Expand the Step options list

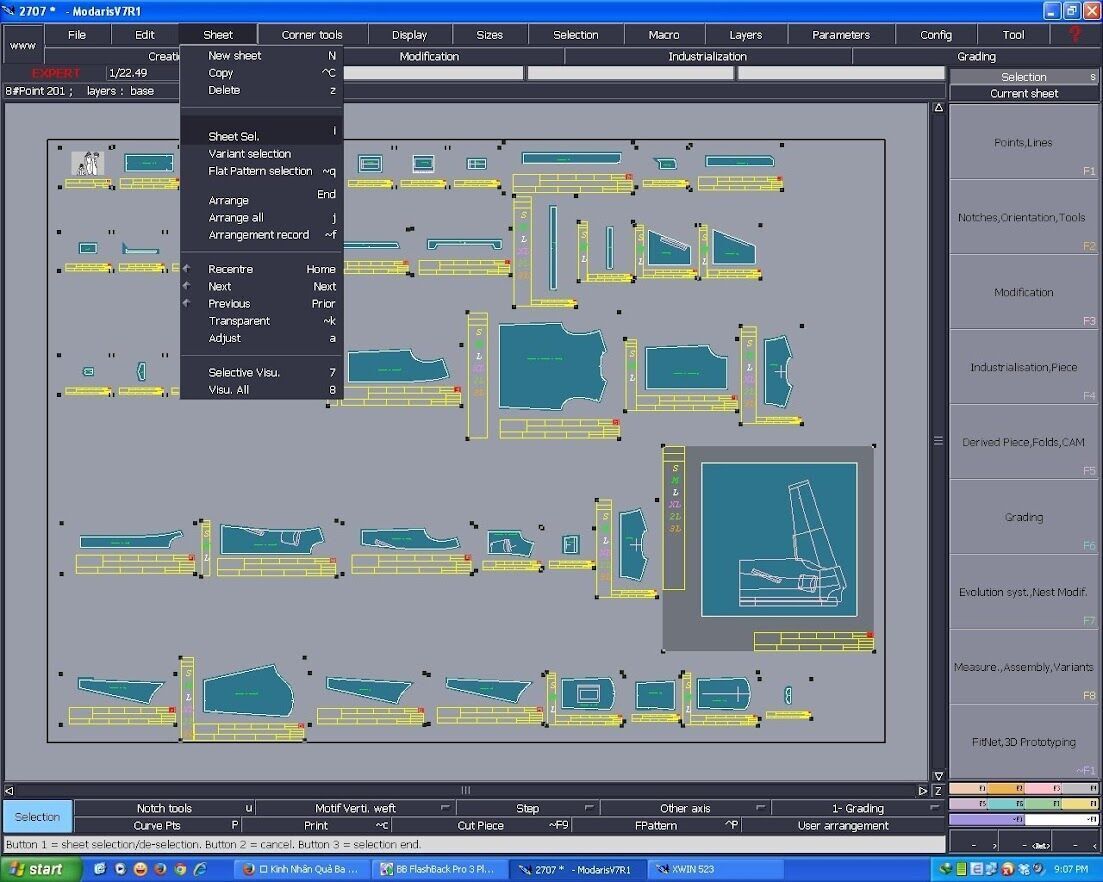click(x=589, y=808)
